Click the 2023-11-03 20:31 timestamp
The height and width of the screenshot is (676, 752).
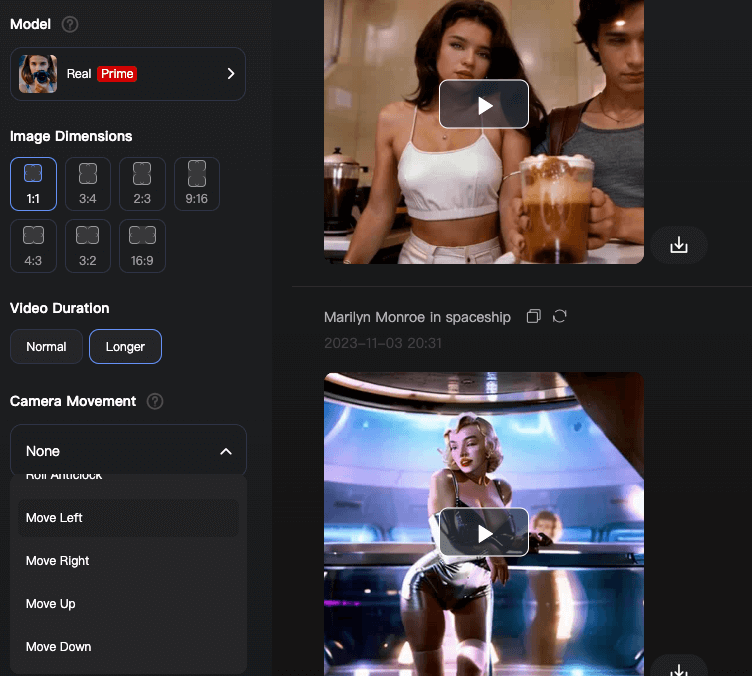[x=383, y=343]
